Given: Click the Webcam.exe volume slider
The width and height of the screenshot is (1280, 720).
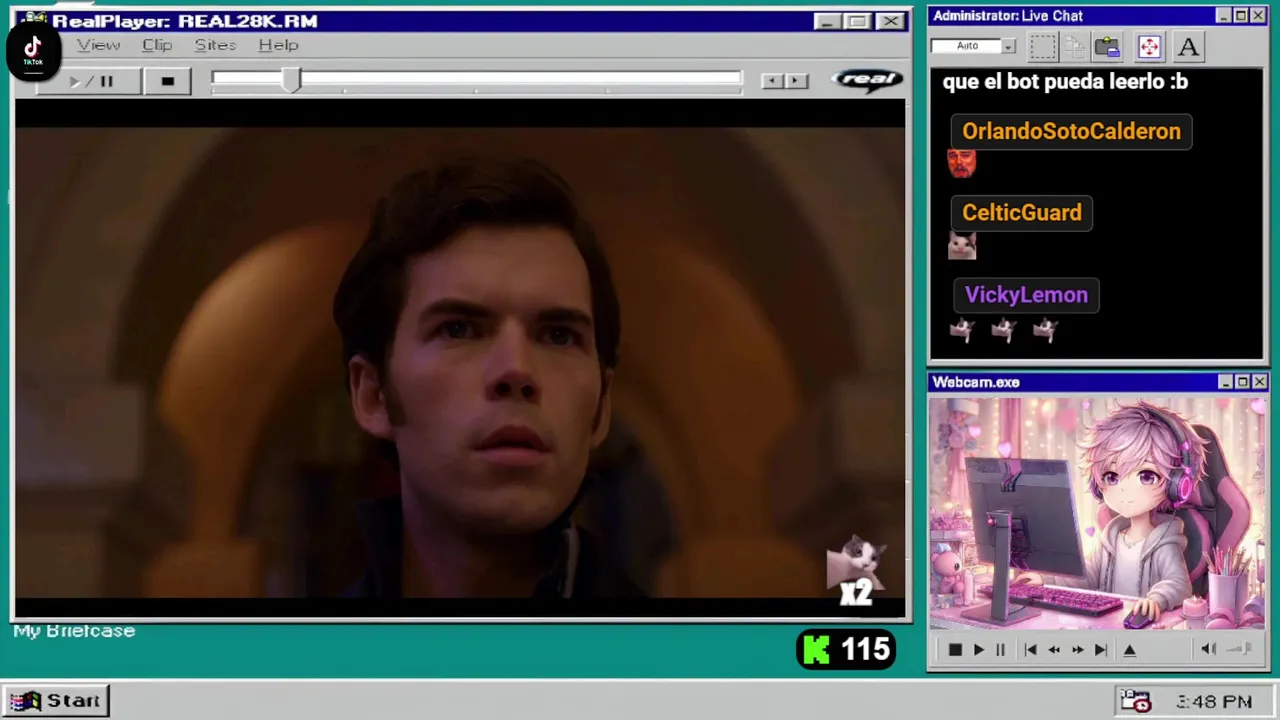Looking at the screenshot, I should click(x=1240, y=650).
